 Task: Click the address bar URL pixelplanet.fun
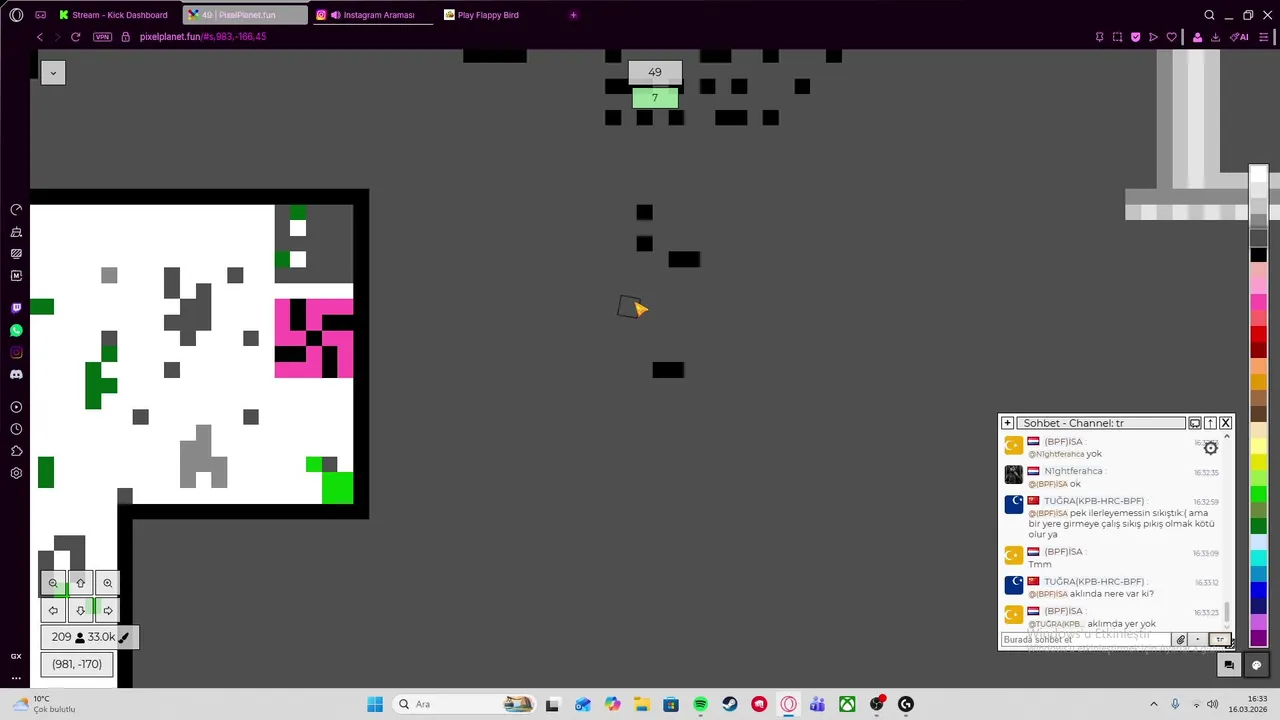pos(203,37)
